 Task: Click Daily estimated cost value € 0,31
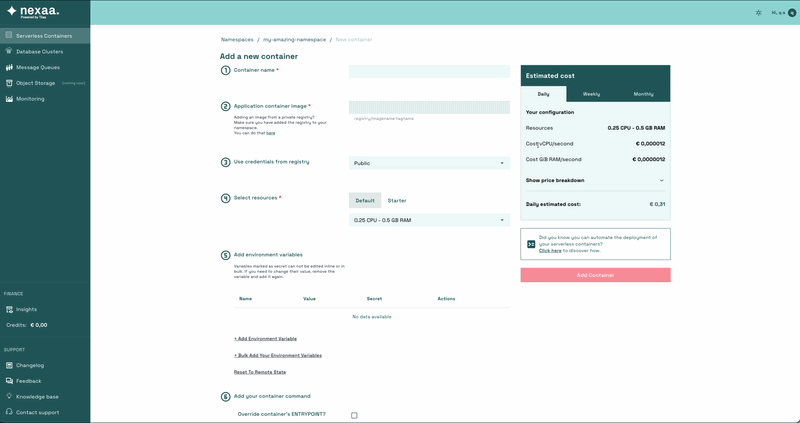(657, 204)
